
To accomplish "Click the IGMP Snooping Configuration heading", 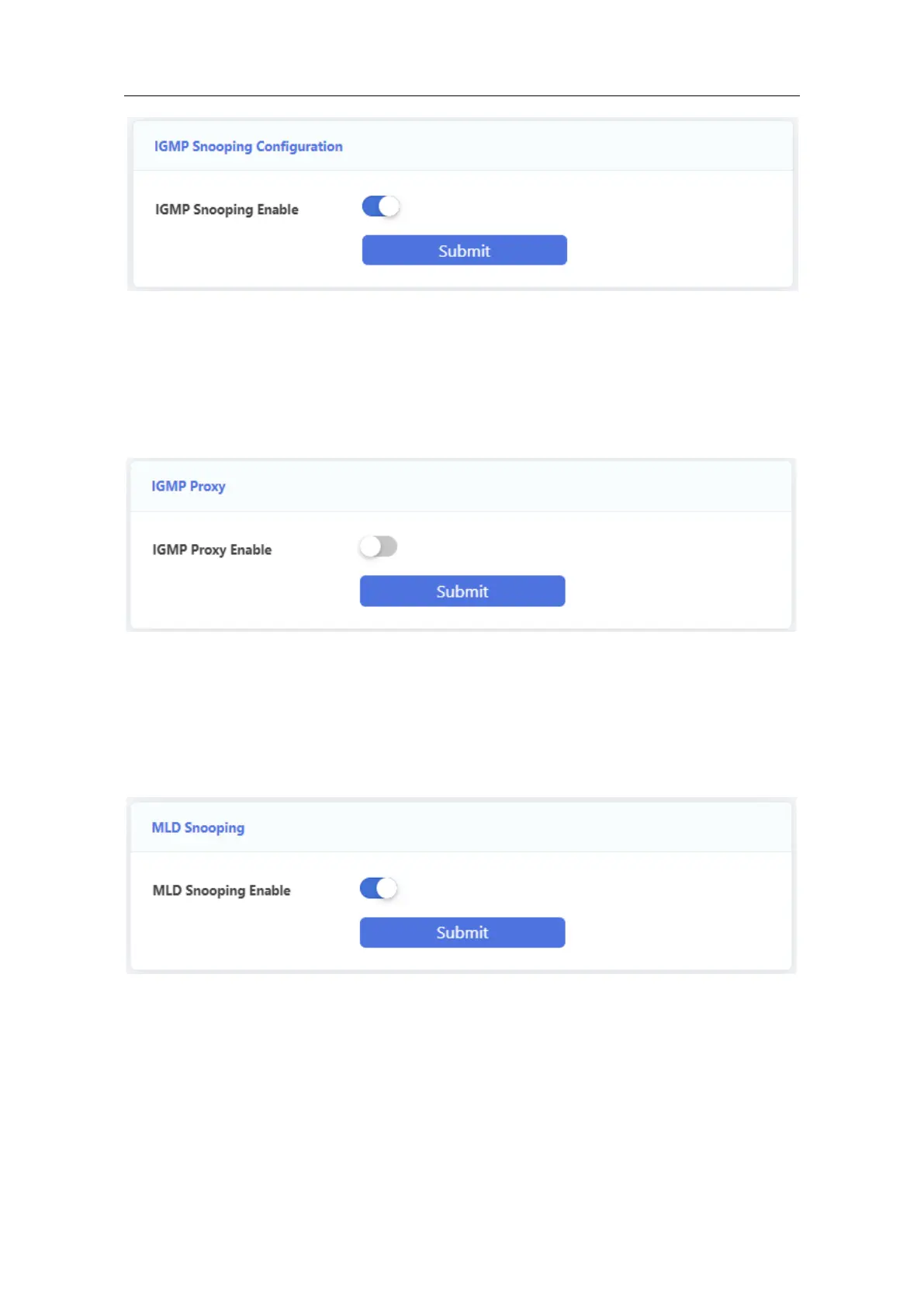I will pos(248,147).
